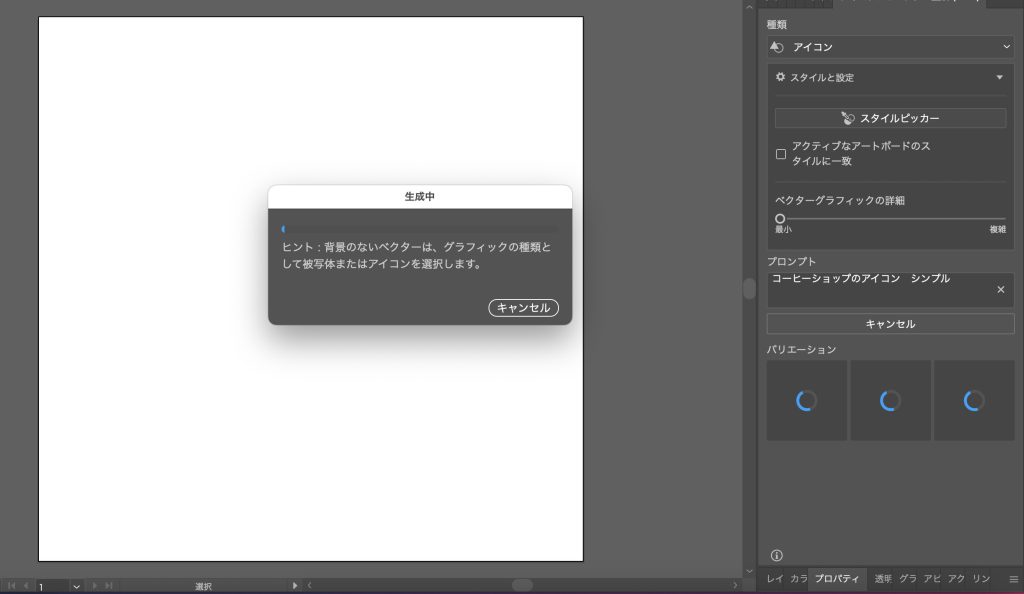Open the panel menu hamburger icon
The image size is (1024, 594).
click(x=1013, y=578)
